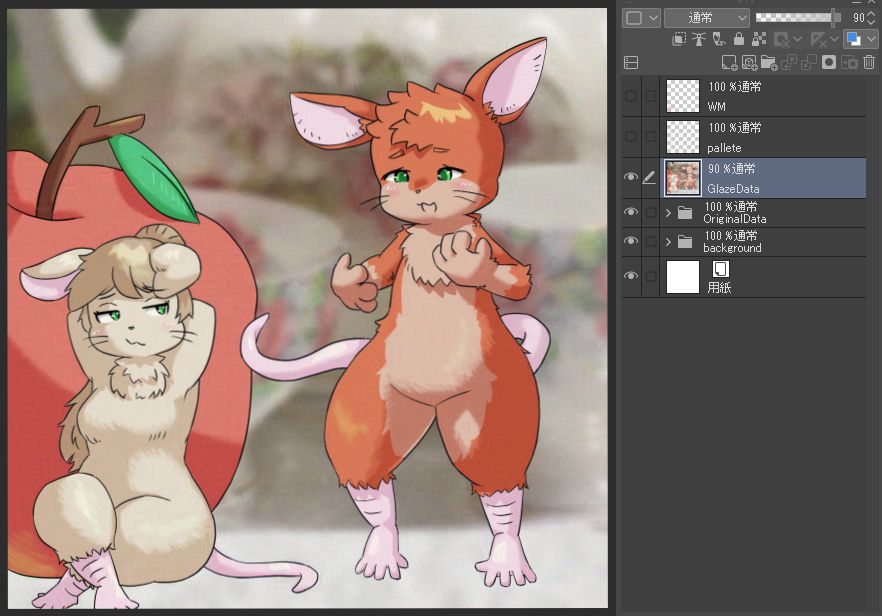Show the pallete layer via visibility box
This screenshot has width=882, height=616.
630,137
